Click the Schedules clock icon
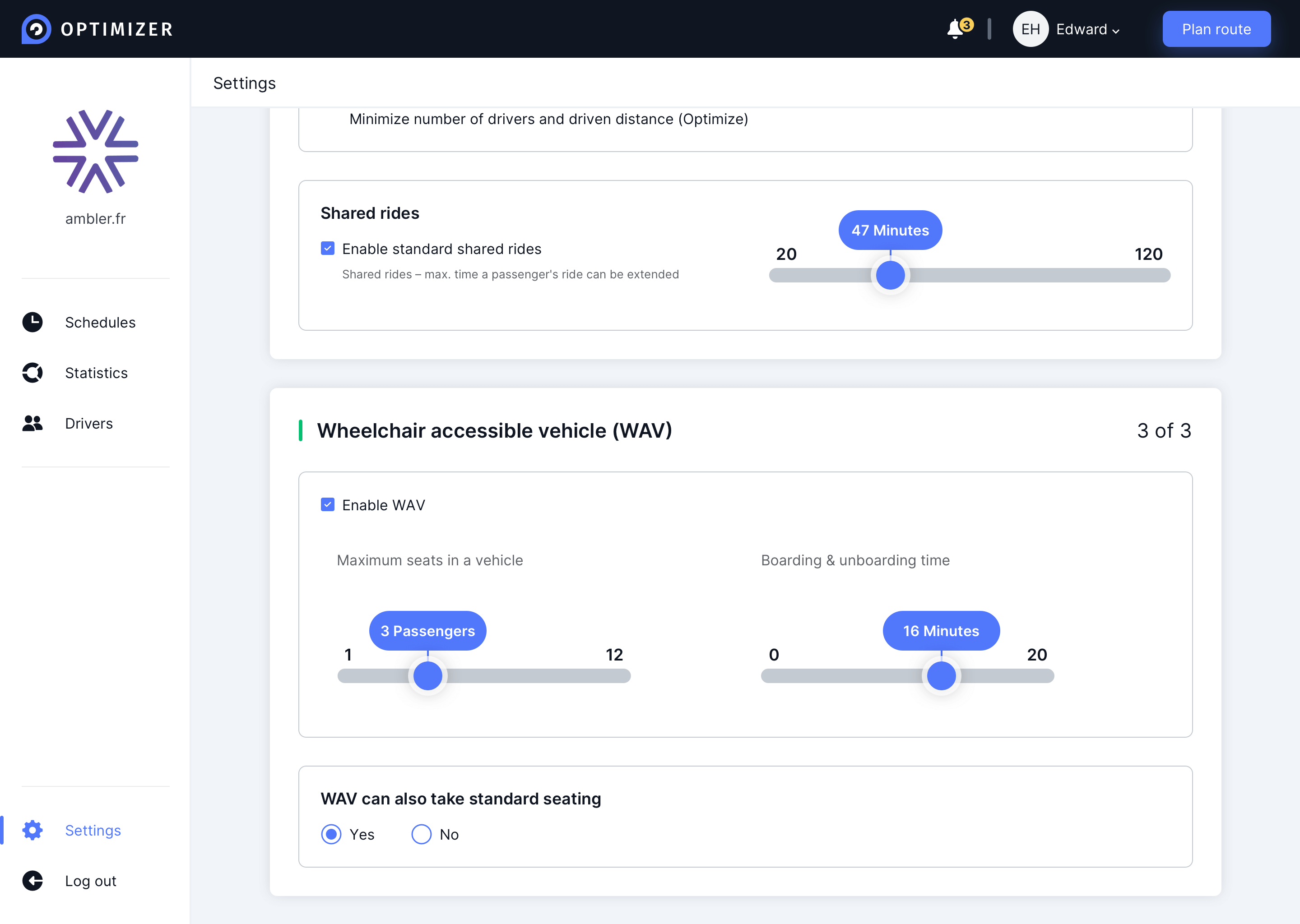Viewport: 1300px width, 924px height. pos(32,322)
